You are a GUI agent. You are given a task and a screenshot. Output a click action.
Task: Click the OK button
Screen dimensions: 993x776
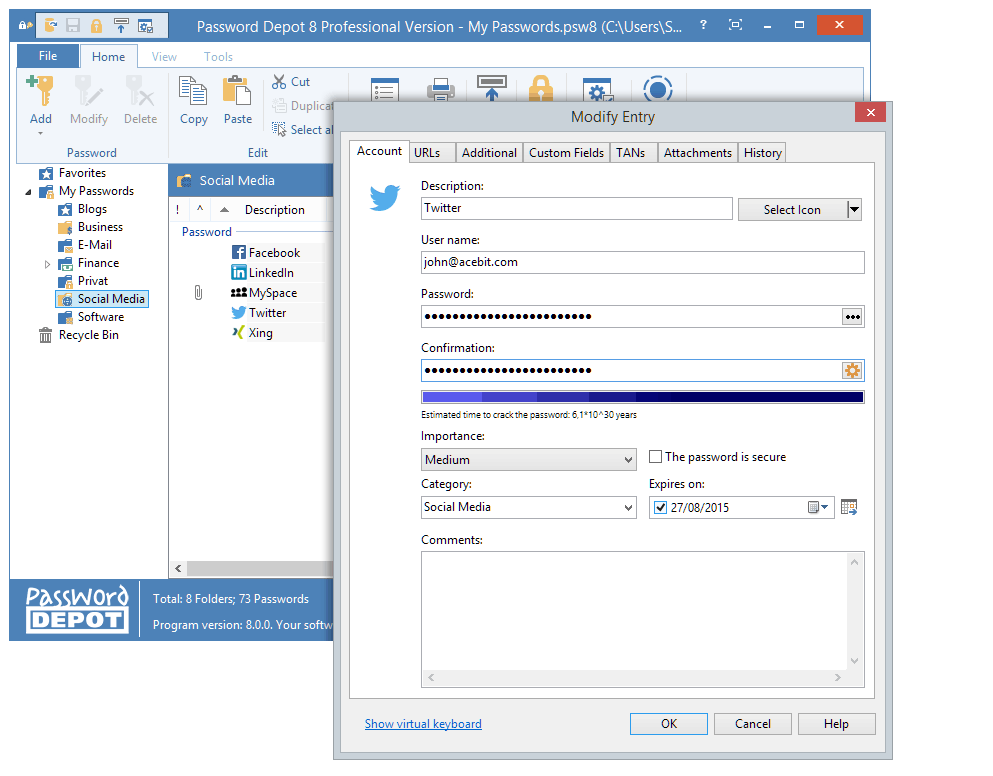coord(669,724)
